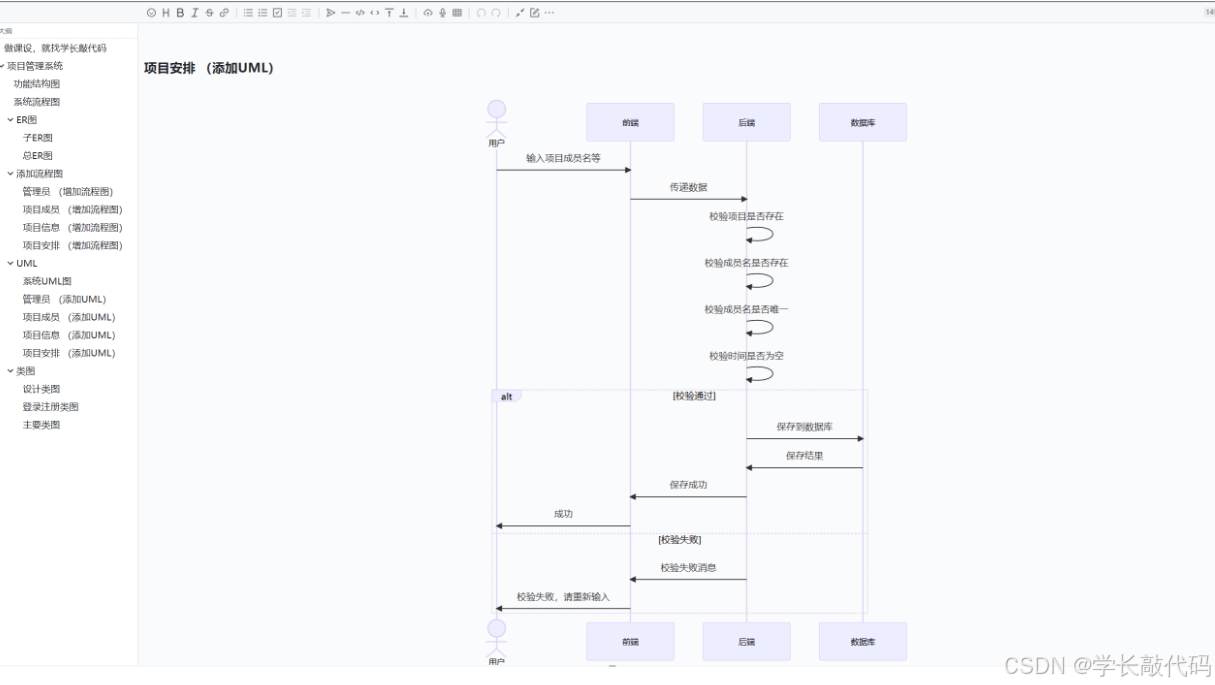Indent the current list item
The height and width of the screenshot is (685, 1215).
tap(306, 13)
